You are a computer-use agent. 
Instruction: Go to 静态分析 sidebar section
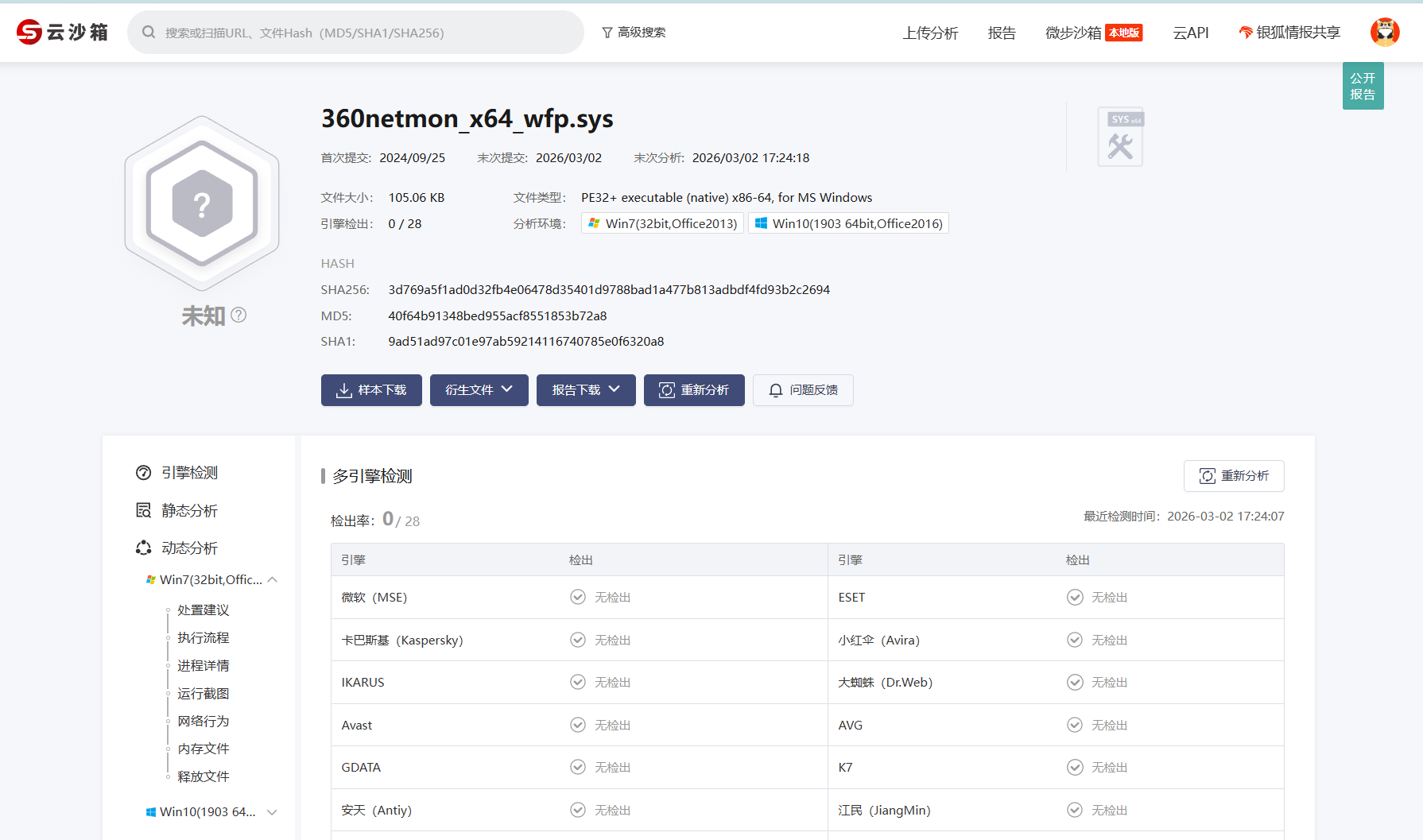coord(177,510)
